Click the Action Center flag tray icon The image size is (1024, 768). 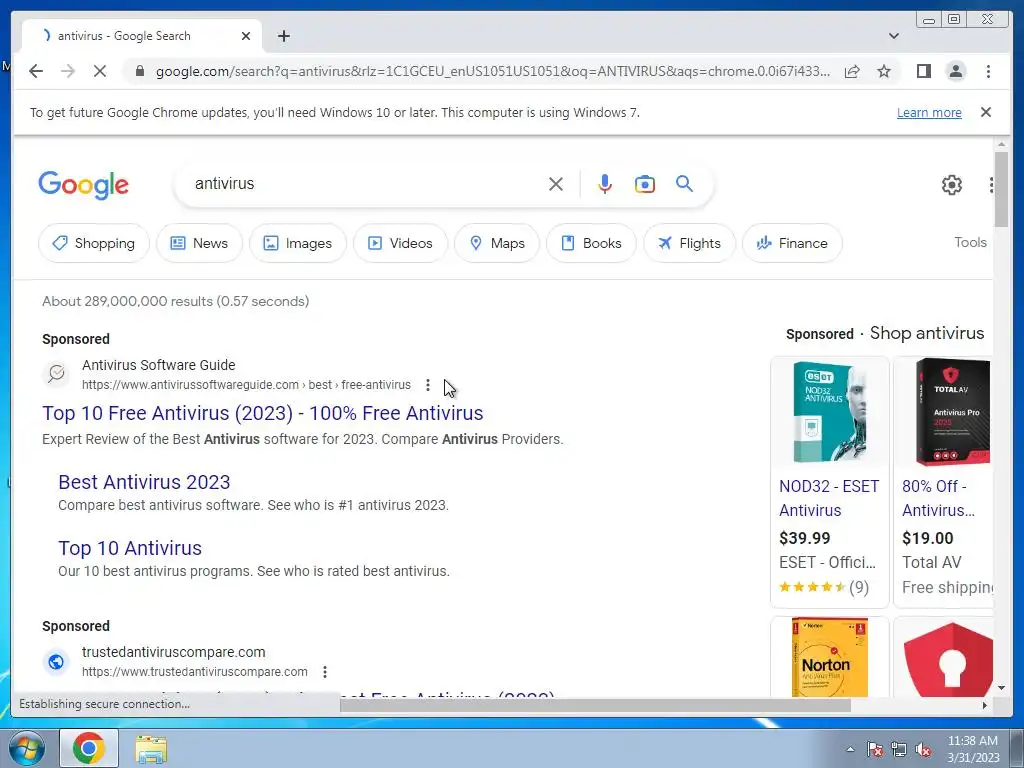(x=875, y=750)
